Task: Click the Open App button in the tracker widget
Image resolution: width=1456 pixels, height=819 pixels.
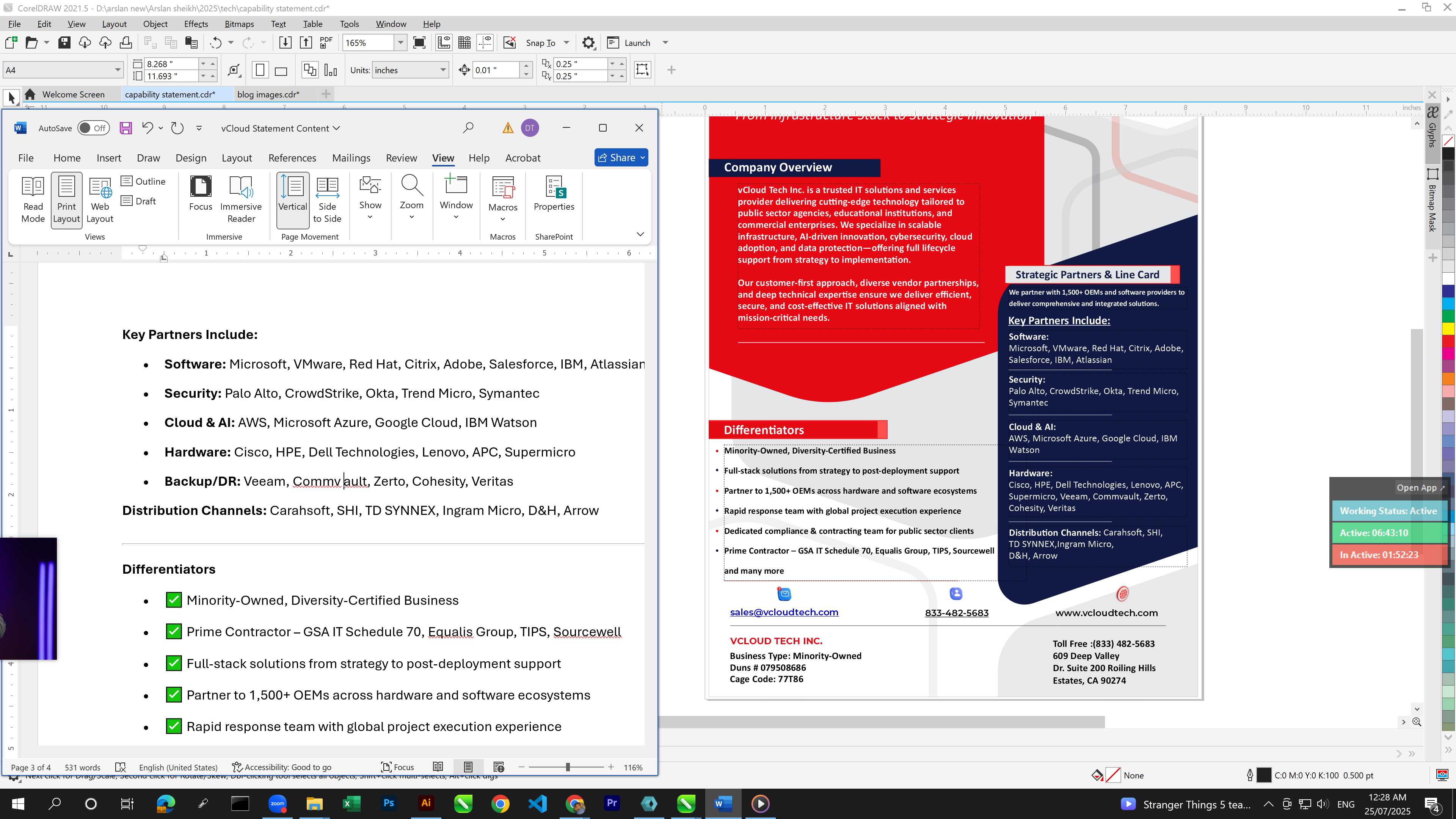Action: click(x=1420, y=488)
